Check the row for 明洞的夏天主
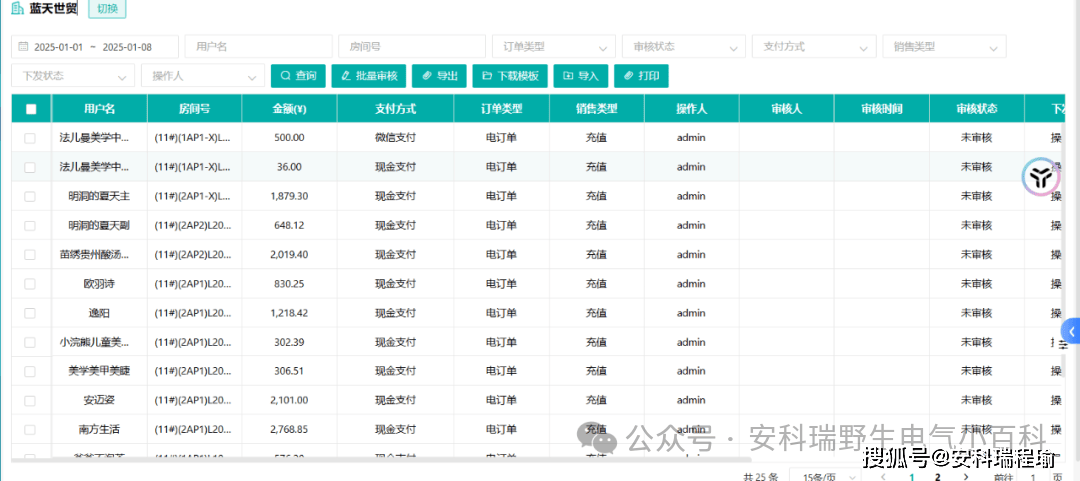The height and width of the screenshot is (481, 1080). tap(30, 196)
